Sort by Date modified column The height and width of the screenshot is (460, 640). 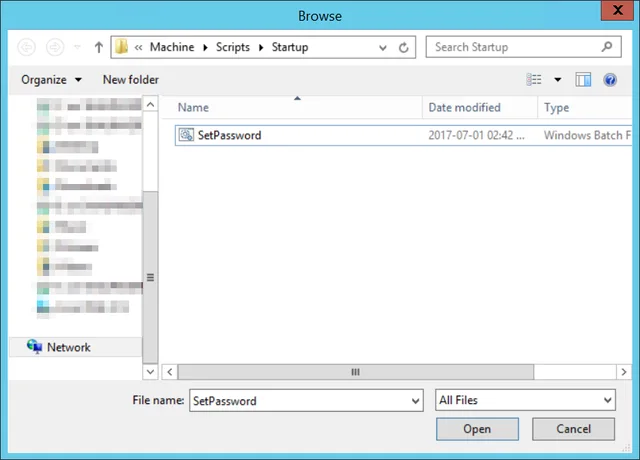[480, 107]
